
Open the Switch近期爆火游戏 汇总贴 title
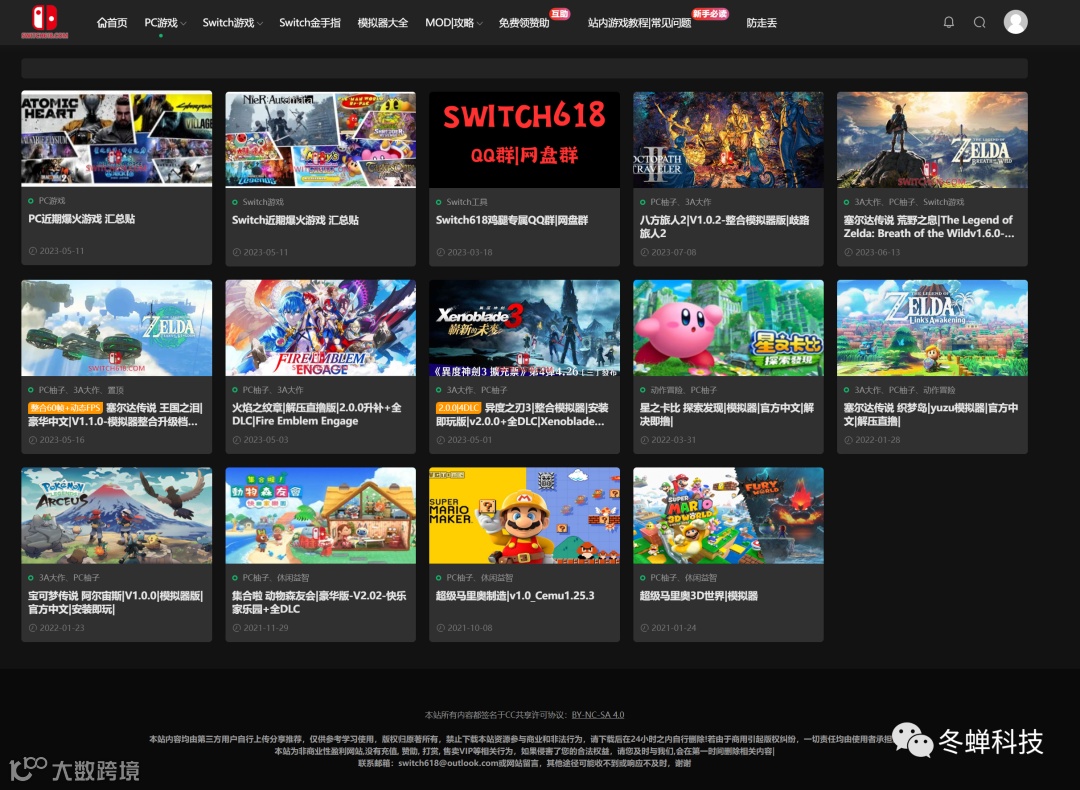point(295,220)
